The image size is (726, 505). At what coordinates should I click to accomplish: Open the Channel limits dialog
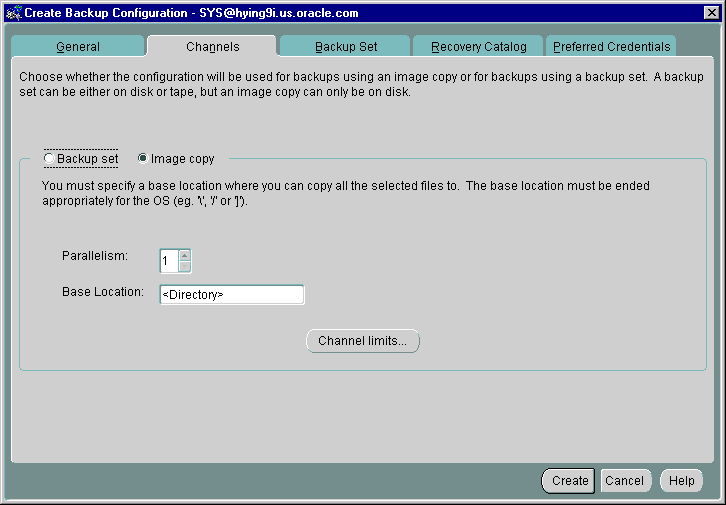(362, 341)
